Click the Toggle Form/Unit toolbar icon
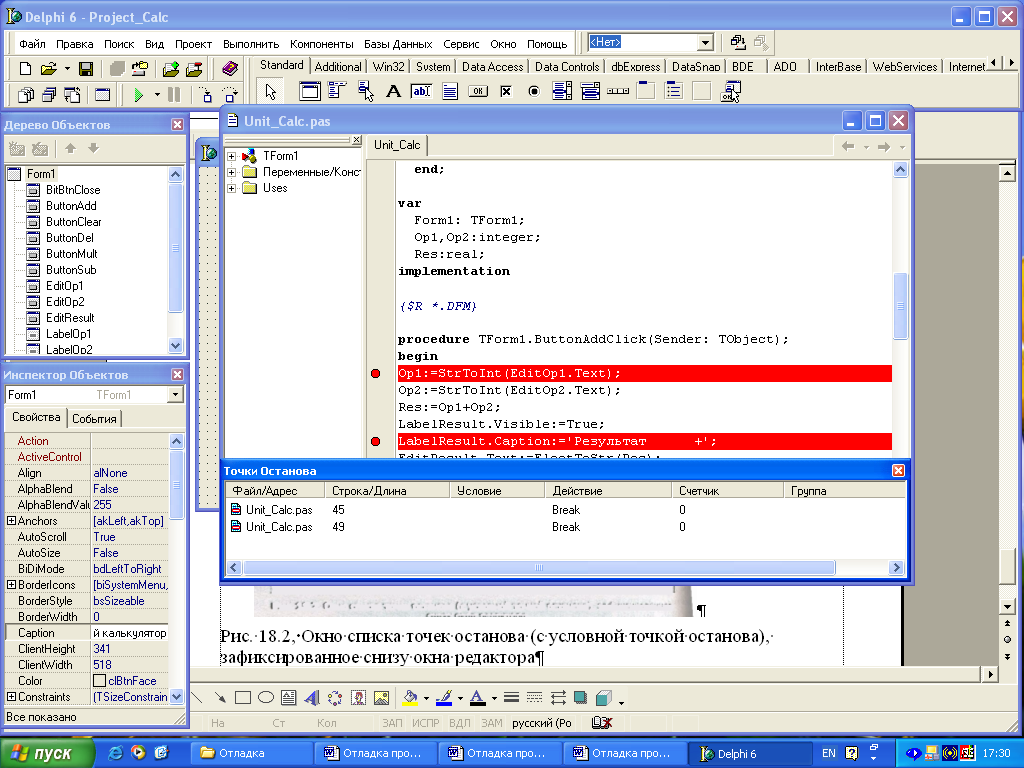The width and height of the screenshot is (1024, 768). [x=72, y=95]
